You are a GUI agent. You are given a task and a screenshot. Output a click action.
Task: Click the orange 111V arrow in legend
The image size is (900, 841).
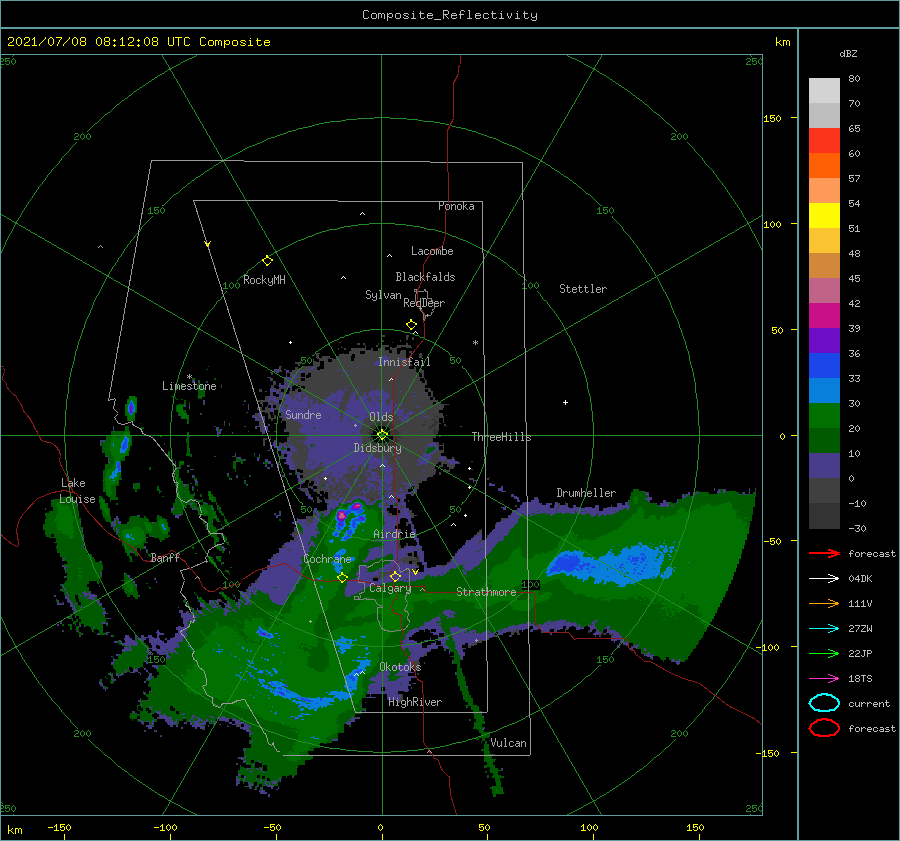(824, 603)
